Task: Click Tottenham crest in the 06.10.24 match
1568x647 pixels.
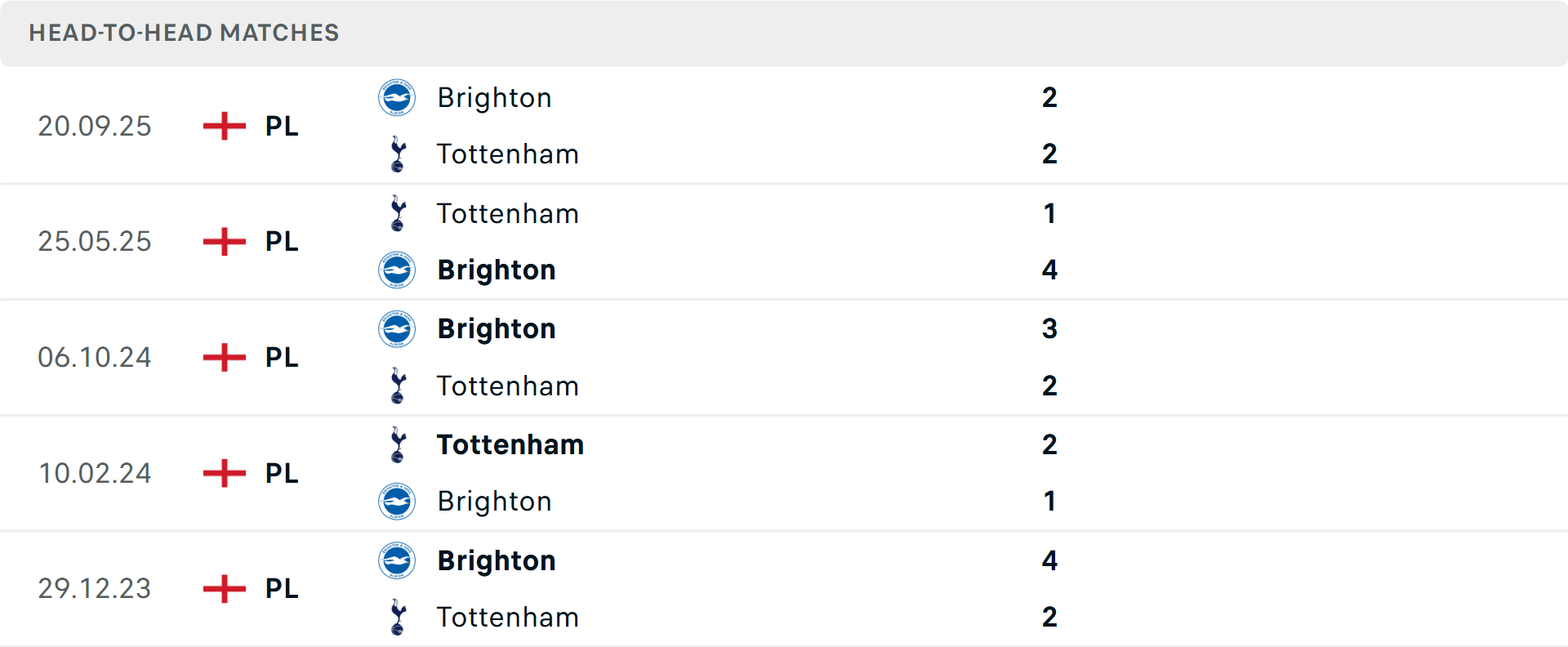Action: 398,386
